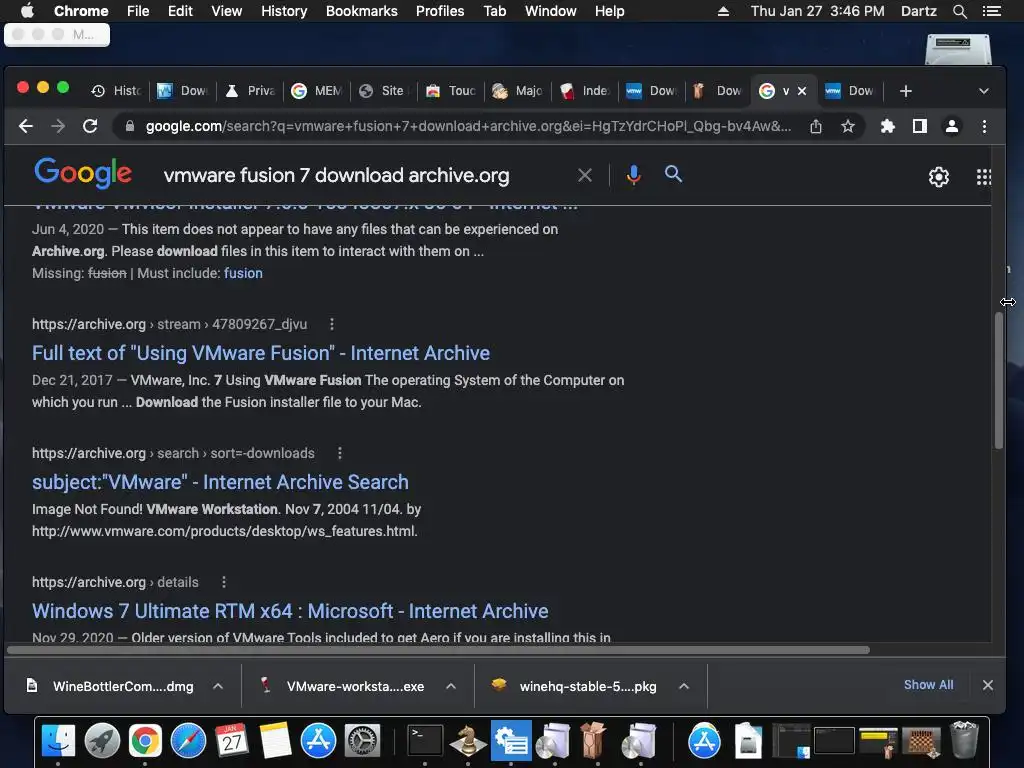1024x768 pixels.
Task: Open Terminal from the Dock
Action: coord(425,741)
